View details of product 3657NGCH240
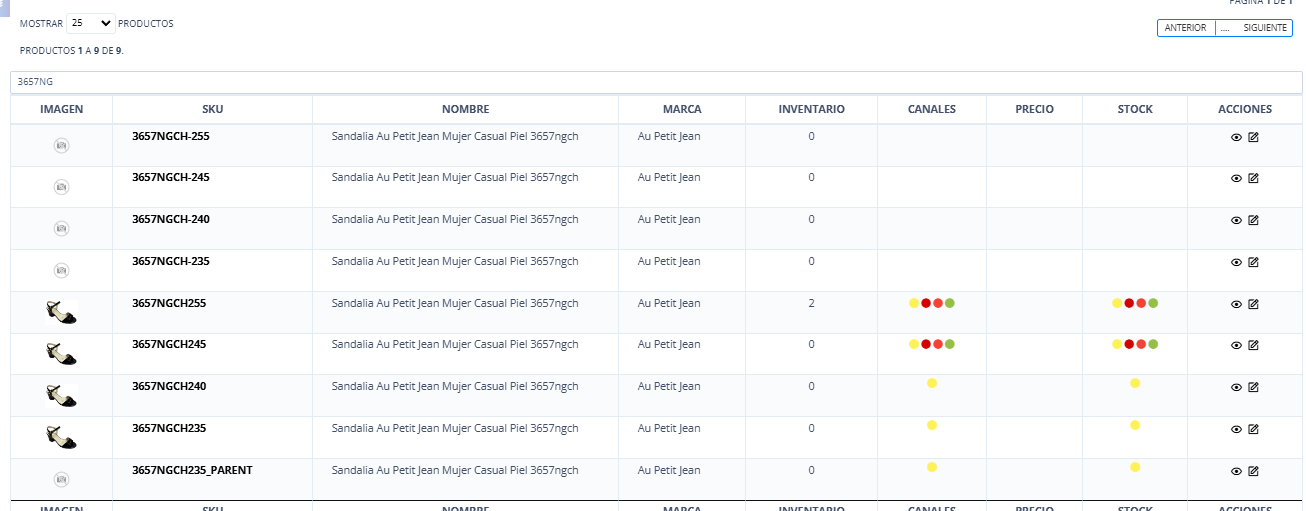 [1236, 387]
